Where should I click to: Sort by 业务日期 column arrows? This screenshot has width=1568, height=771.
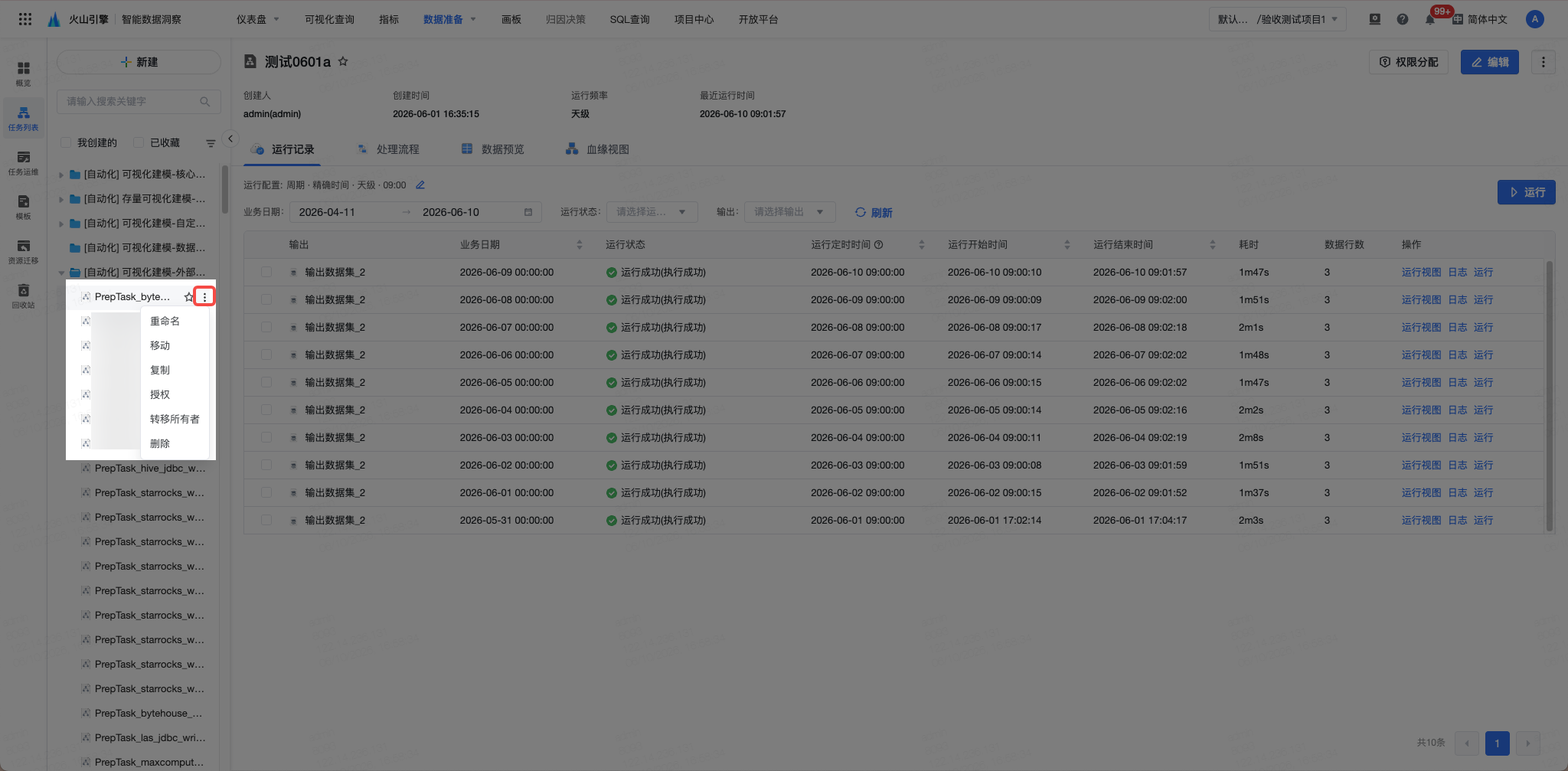580,245
